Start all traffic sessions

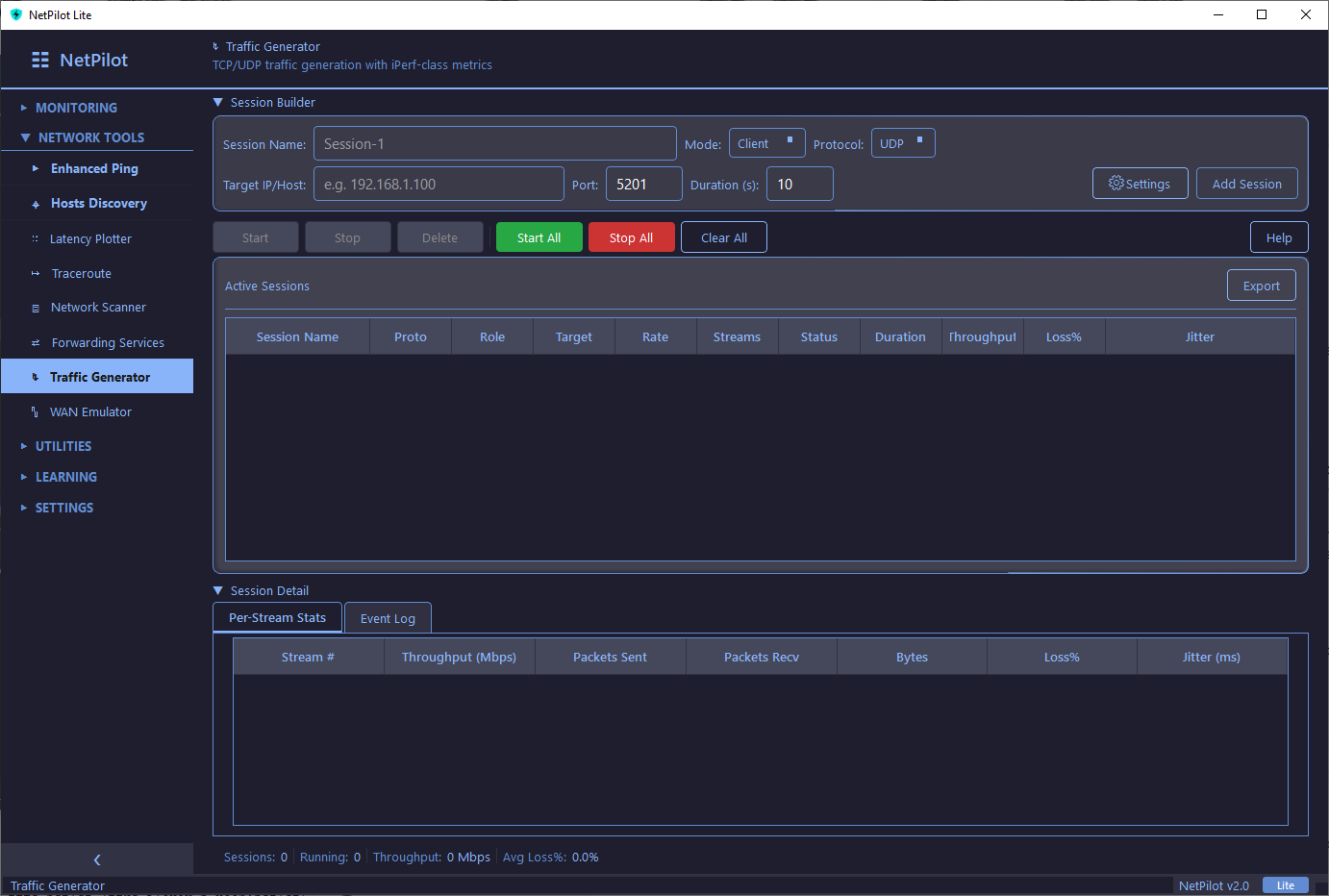tap(539, 236)
